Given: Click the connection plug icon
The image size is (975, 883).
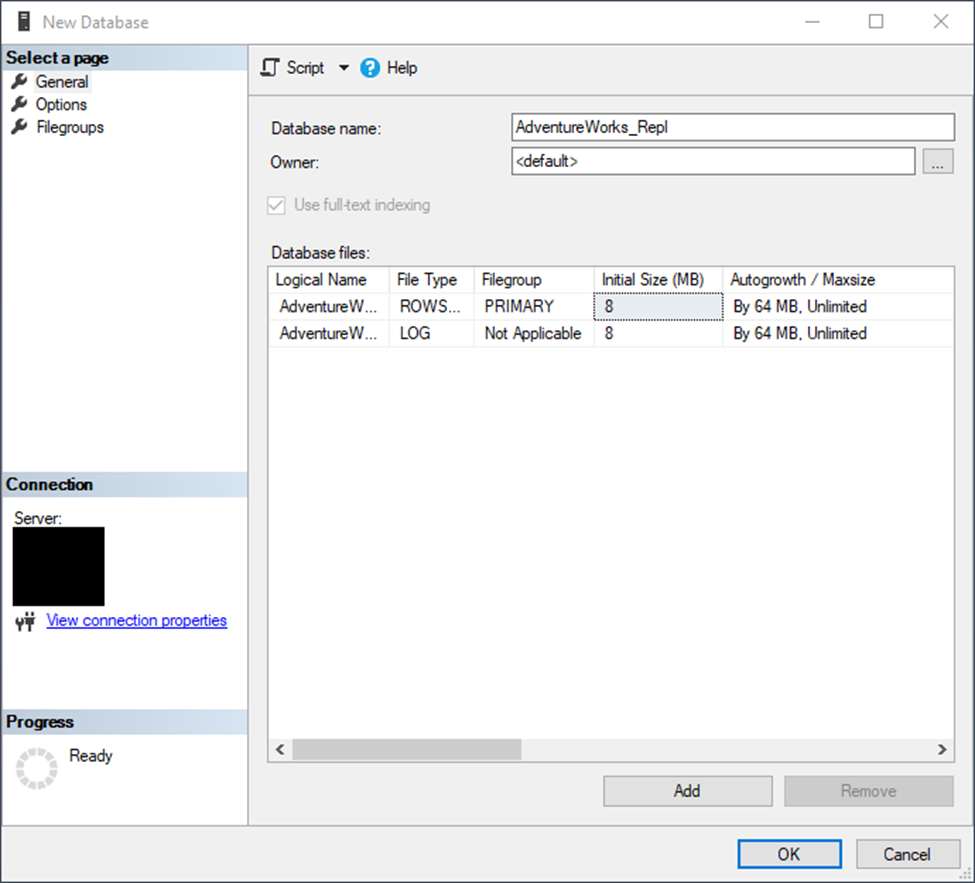Looking at the screenshot, I should tap(25, 621).
